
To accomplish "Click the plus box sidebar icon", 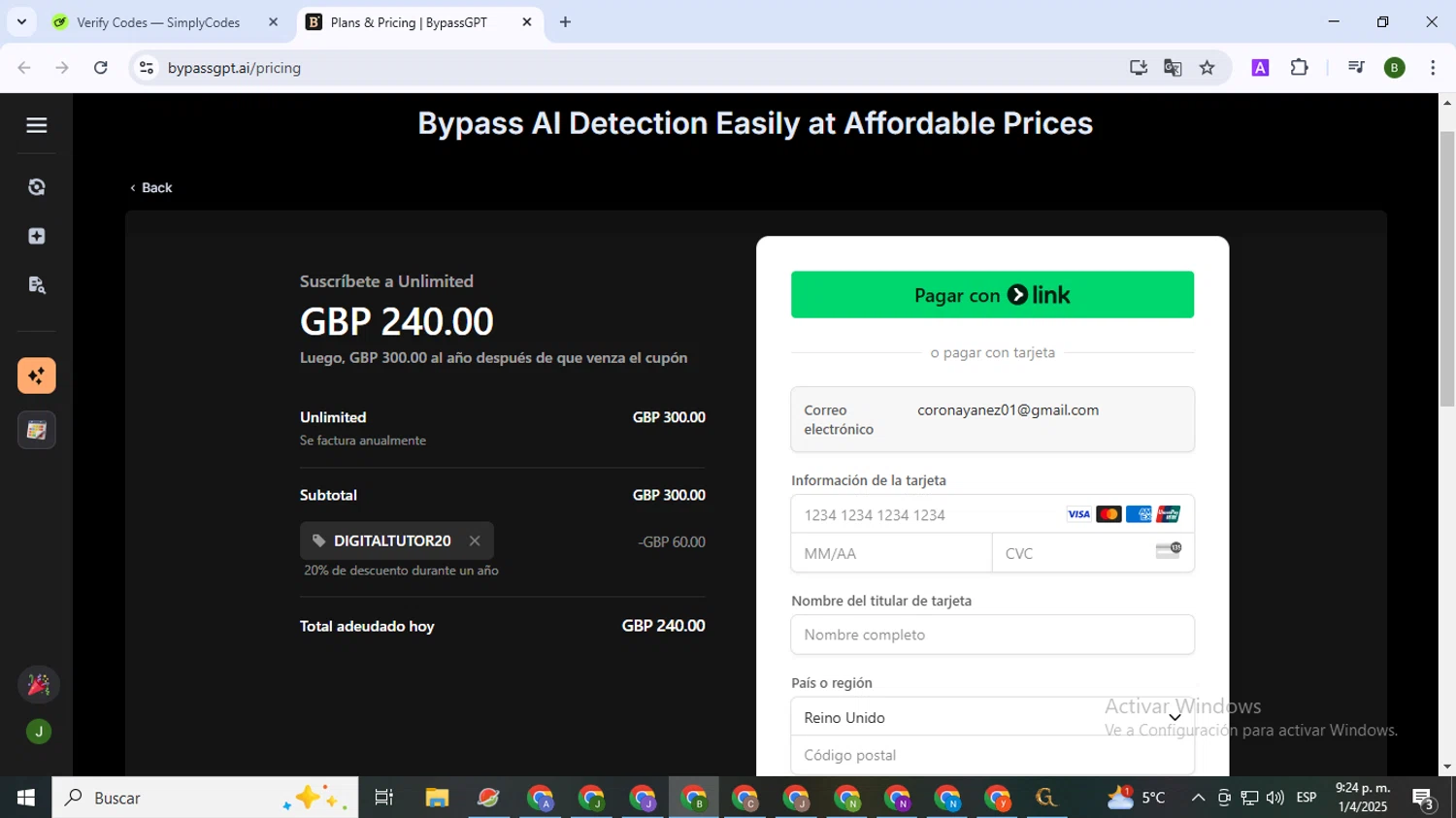I will tap(37, 236).
